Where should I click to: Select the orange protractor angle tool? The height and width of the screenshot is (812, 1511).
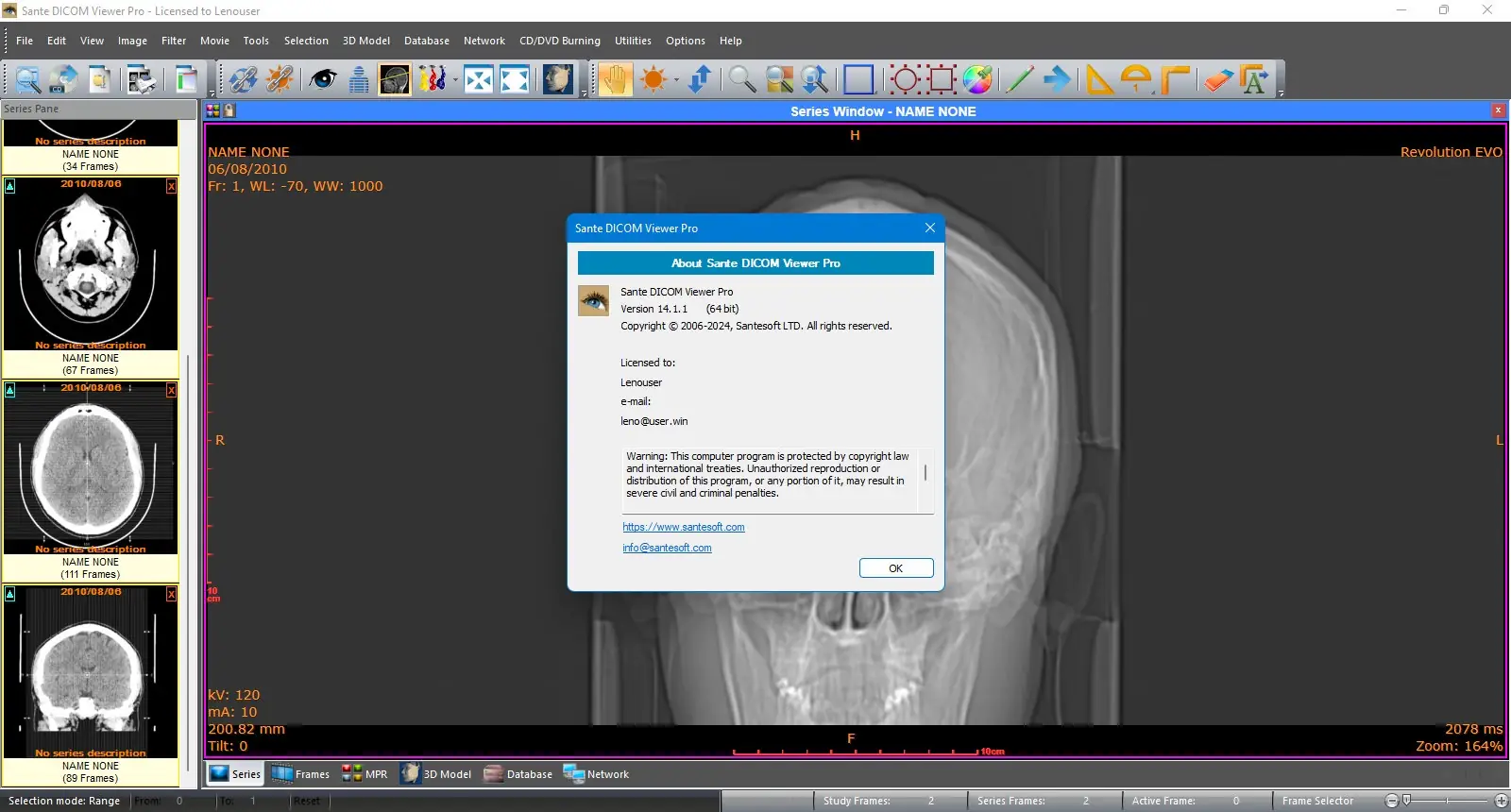(1136, 79)
